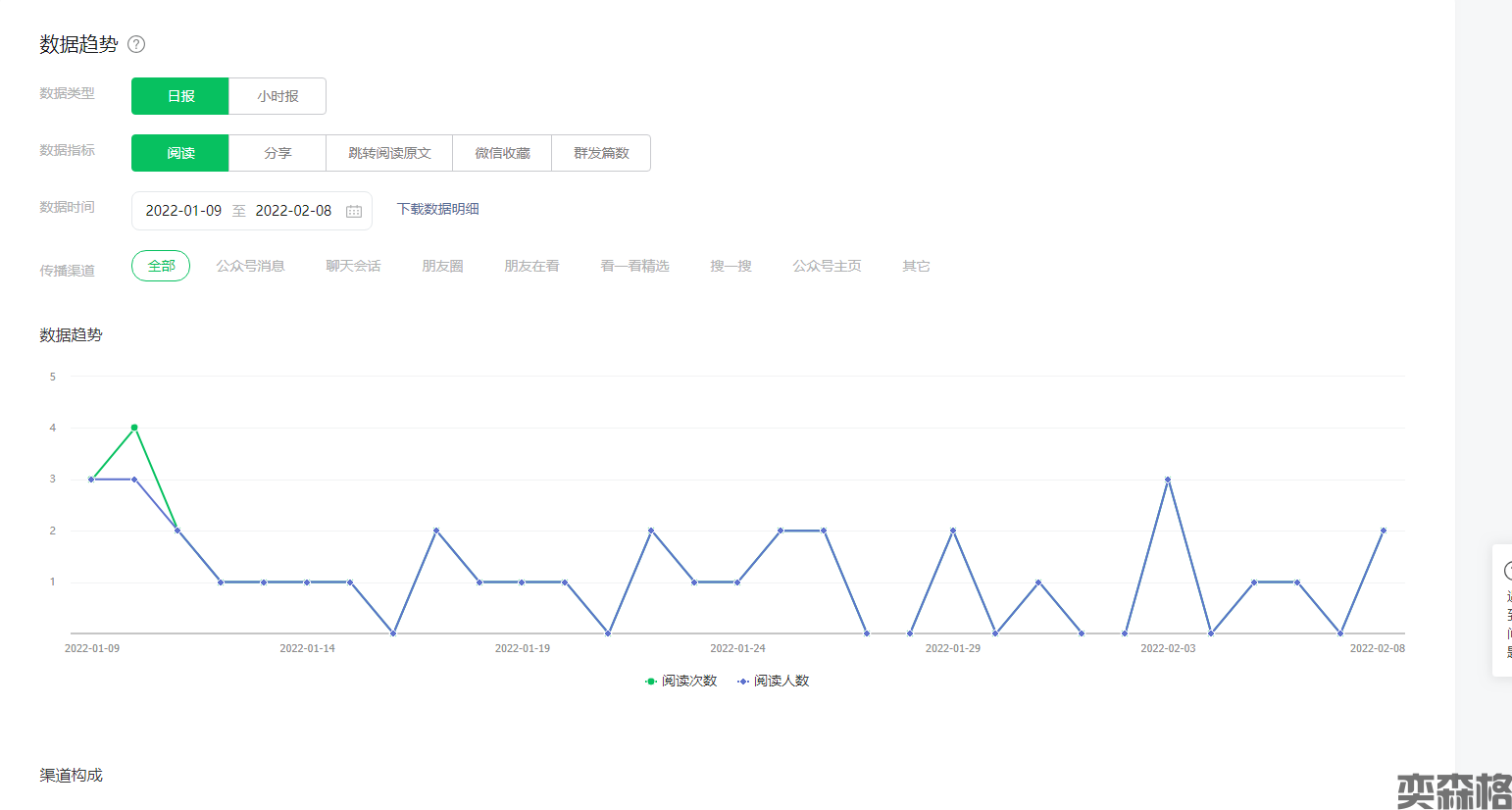Toggle 阅读人数 legend series visibility
The width and height of the screenshot is (1512, 810).
[774, 681]
